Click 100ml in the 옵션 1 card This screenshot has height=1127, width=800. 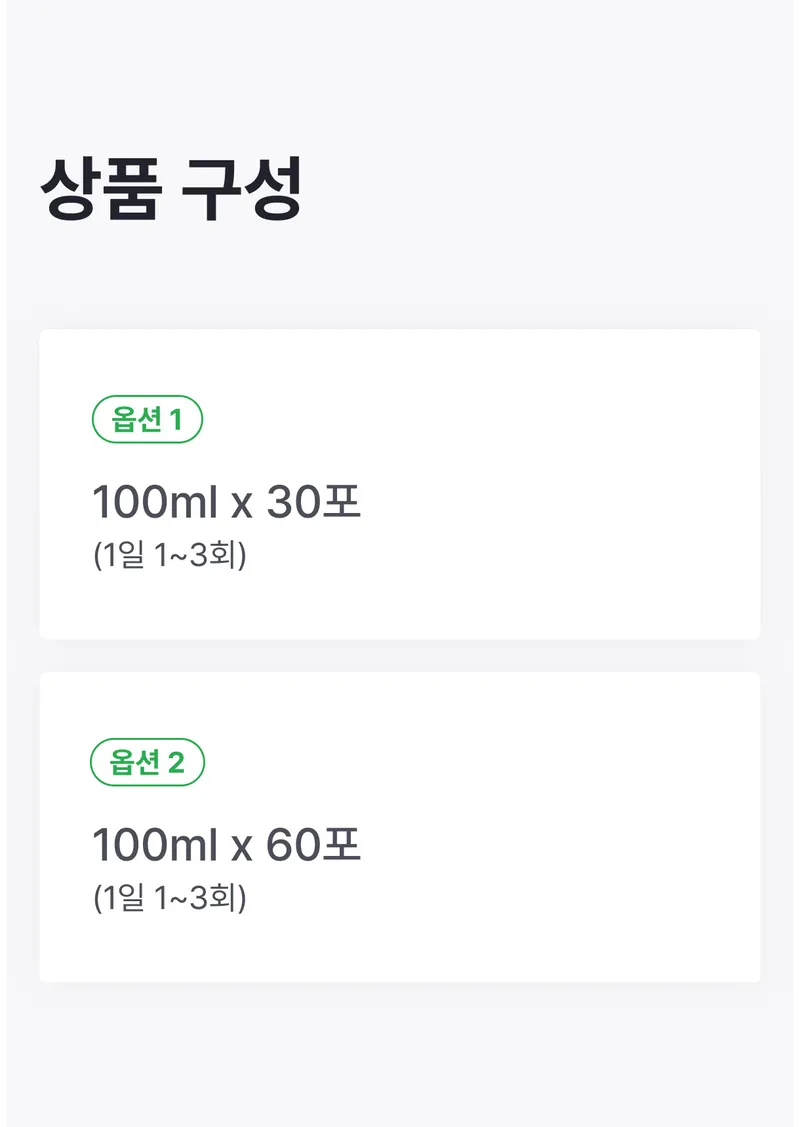(155, 502)
